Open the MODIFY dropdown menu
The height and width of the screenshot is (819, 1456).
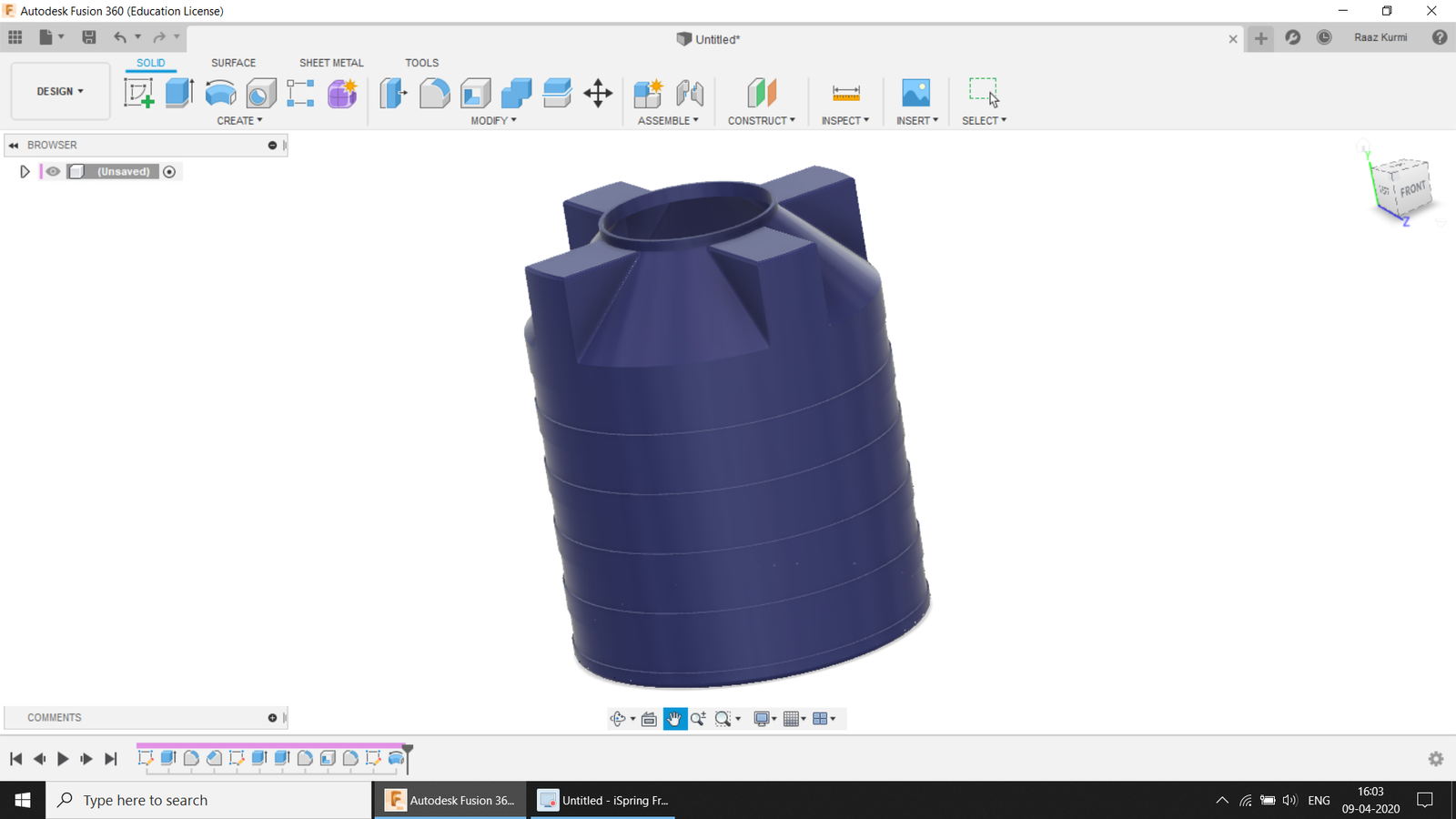493,120
